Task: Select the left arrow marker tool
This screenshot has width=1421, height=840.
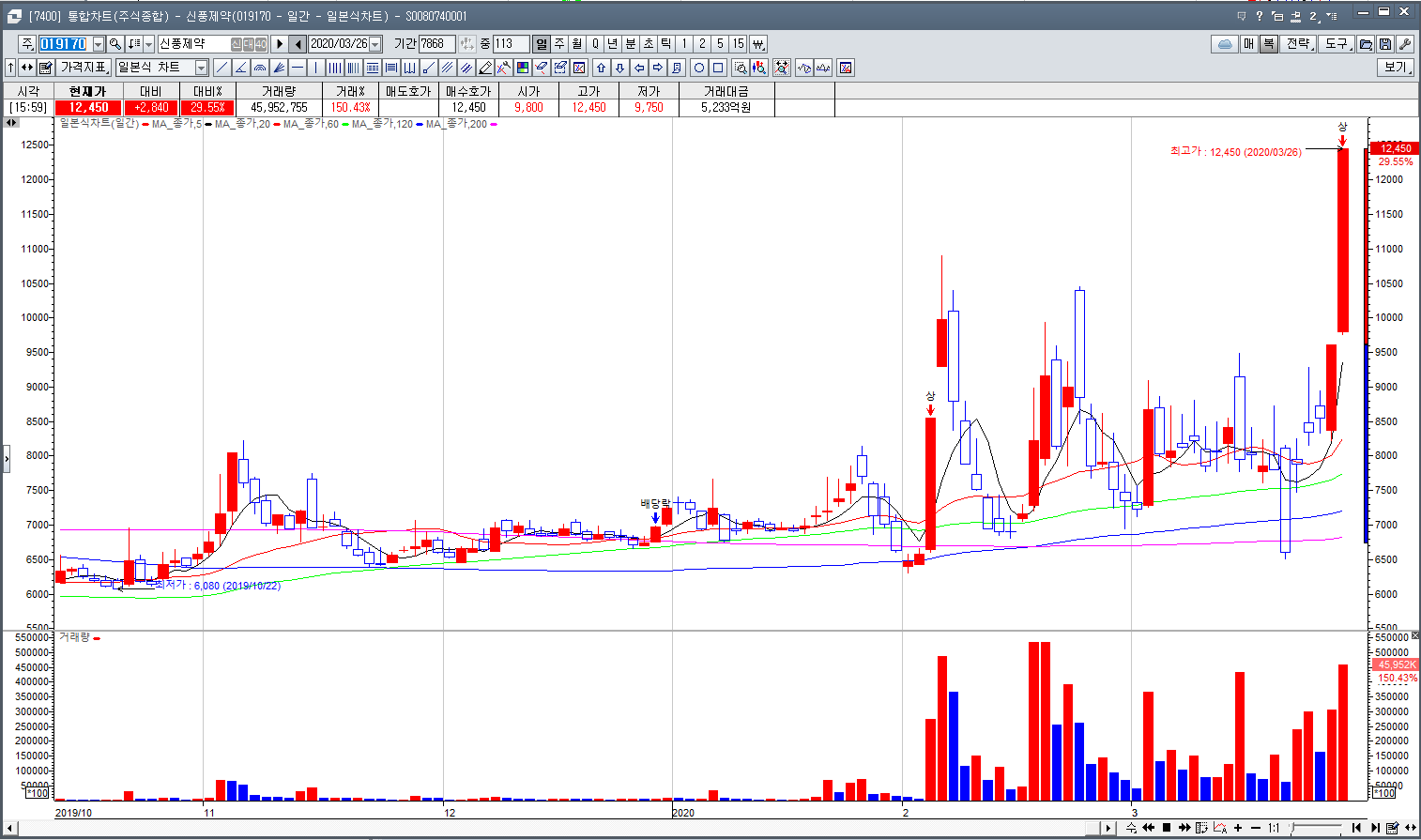Action: [x=639, y=68]
